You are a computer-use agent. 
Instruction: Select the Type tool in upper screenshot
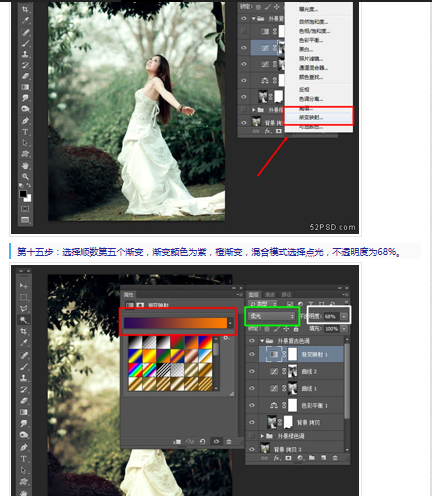(x=25, y=132)
